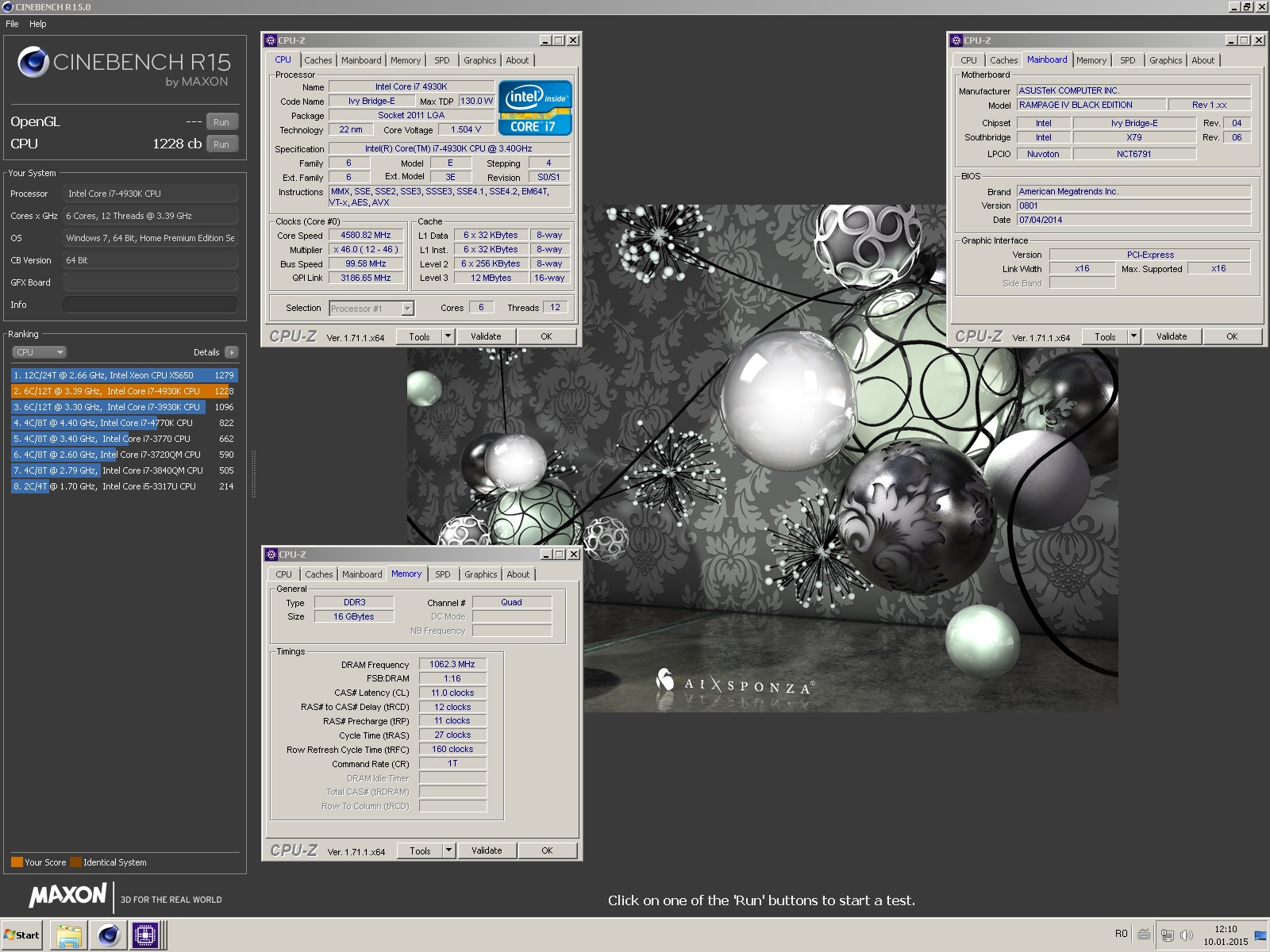Switch to SPD tab in Mainboard CPU-Z window
The image size is (1270, 952).
(1128, 60)
